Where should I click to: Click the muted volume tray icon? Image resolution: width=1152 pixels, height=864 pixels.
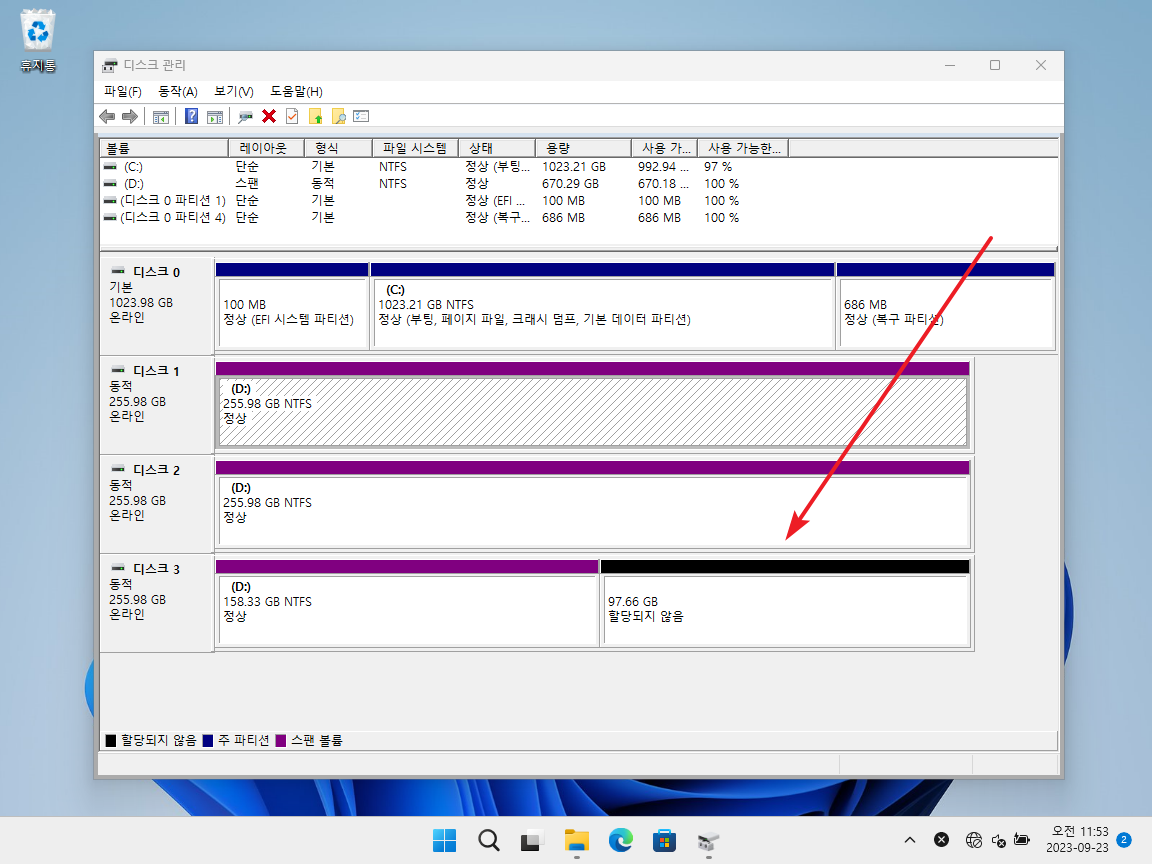pos(998,840)
